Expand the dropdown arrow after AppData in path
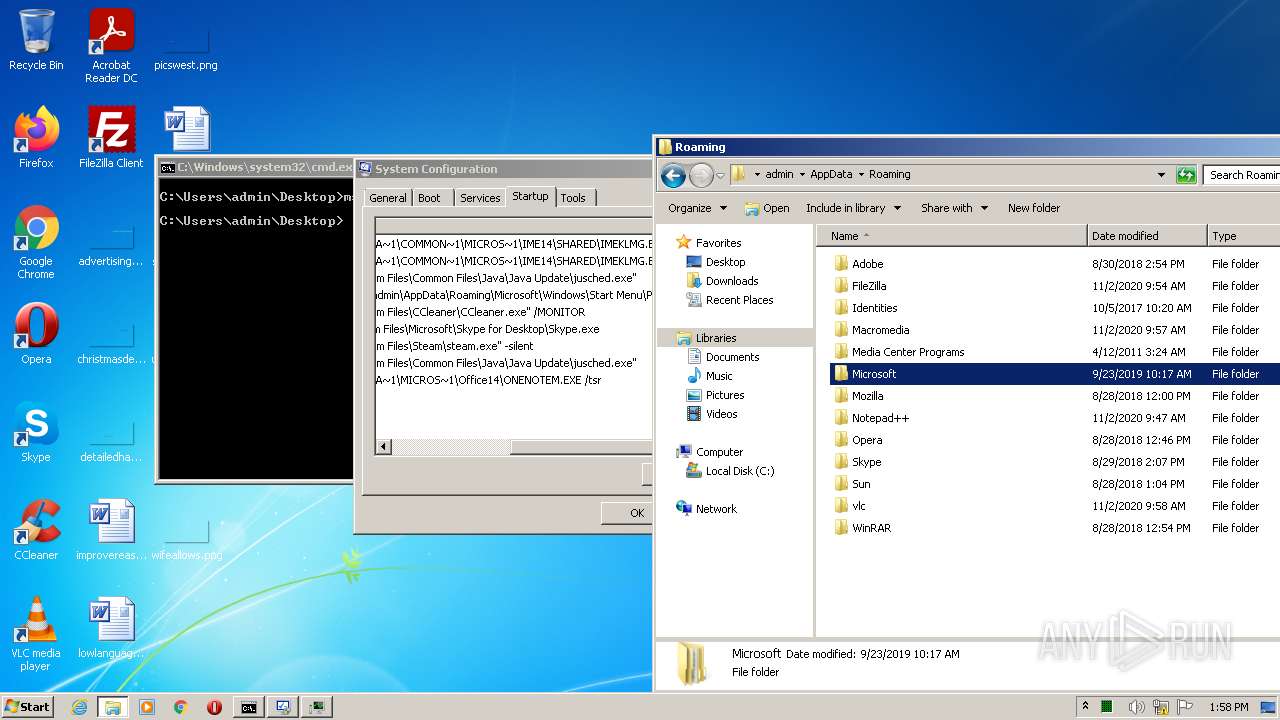 (861, 174)
